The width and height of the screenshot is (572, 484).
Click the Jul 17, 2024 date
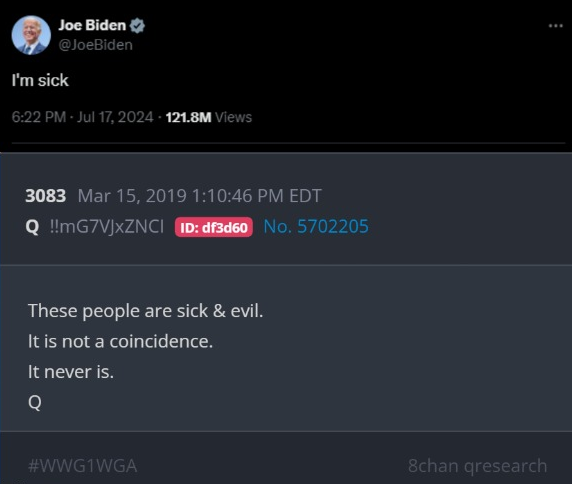[x=115, y=117]
